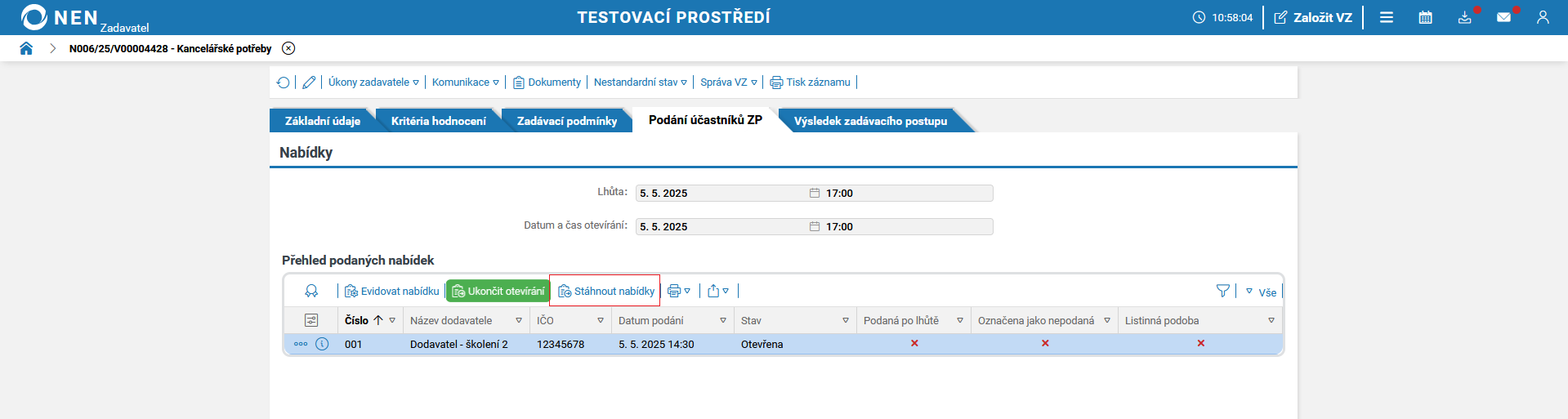The image size is (1568, 419).
Task: Click the refresh record icon
Action: (x=283, y=82)
